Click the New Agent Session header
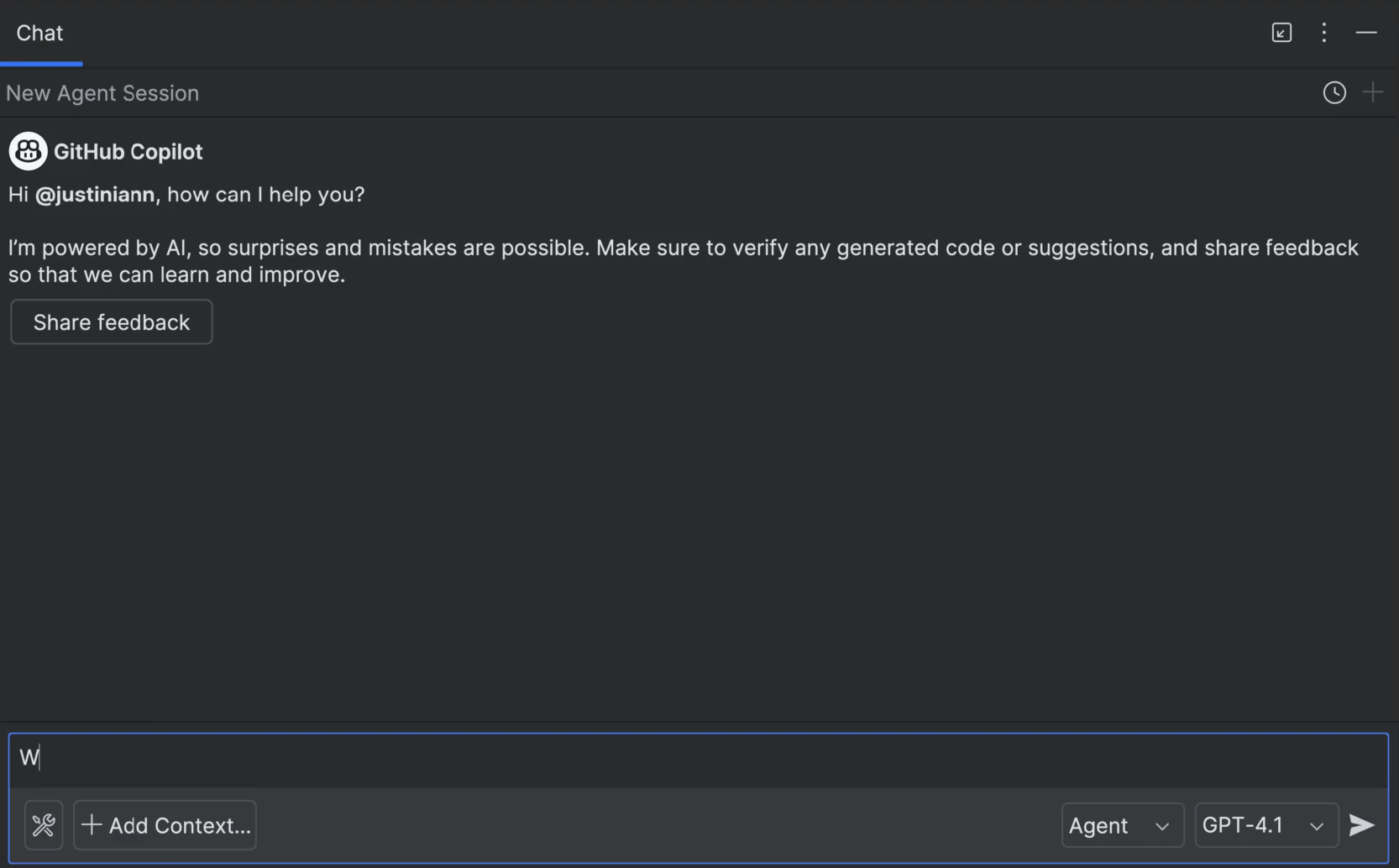 102,92
